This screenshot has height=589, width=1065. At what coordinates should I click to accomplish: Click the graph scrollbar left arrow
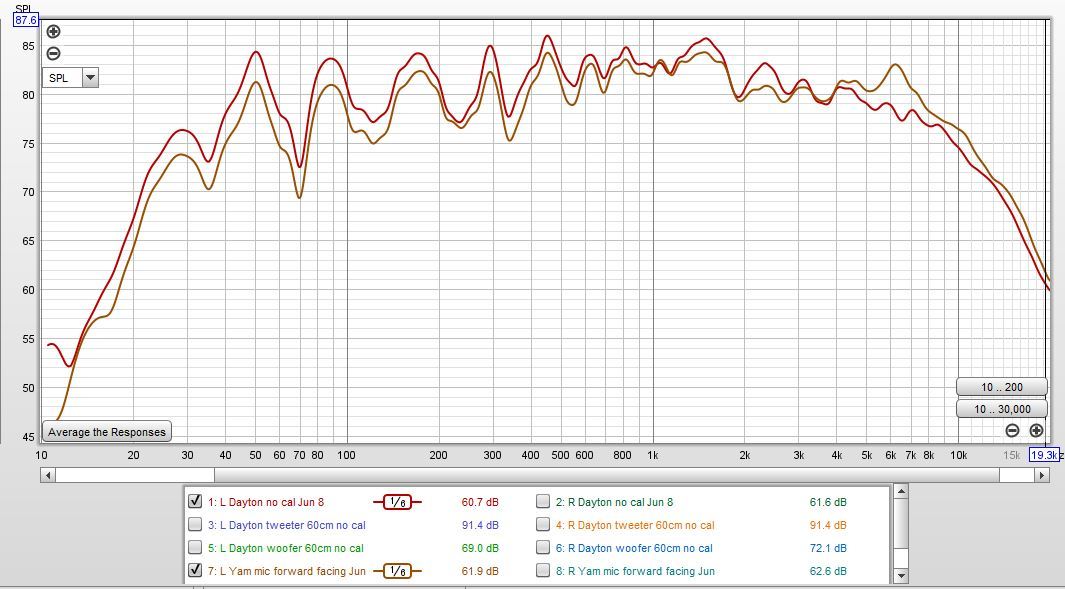click(48, 476)
